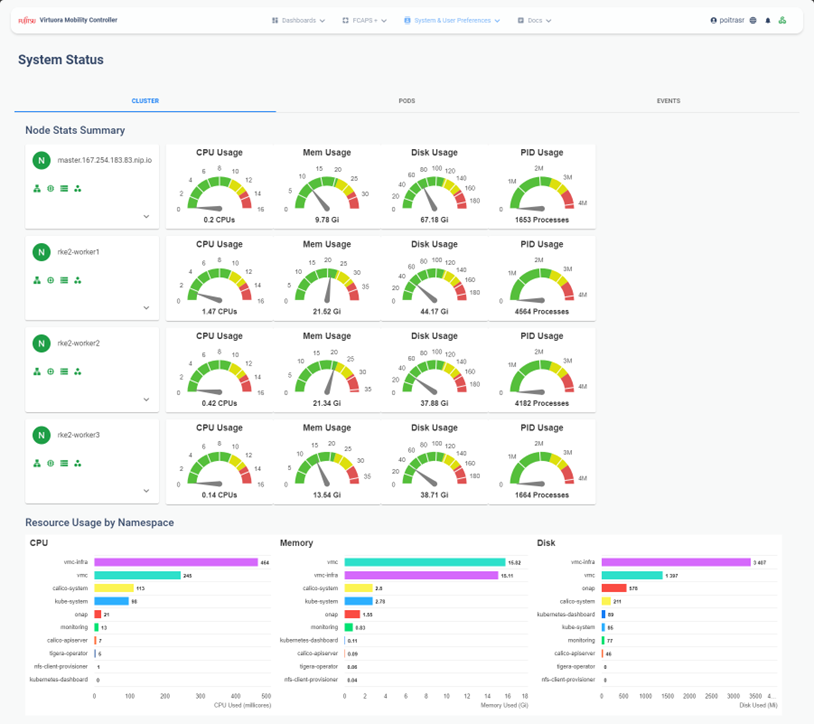Viewport: 814px width, 724px height.
Task: Click the Fujitsu logo in the header
Action: point(26,20)
